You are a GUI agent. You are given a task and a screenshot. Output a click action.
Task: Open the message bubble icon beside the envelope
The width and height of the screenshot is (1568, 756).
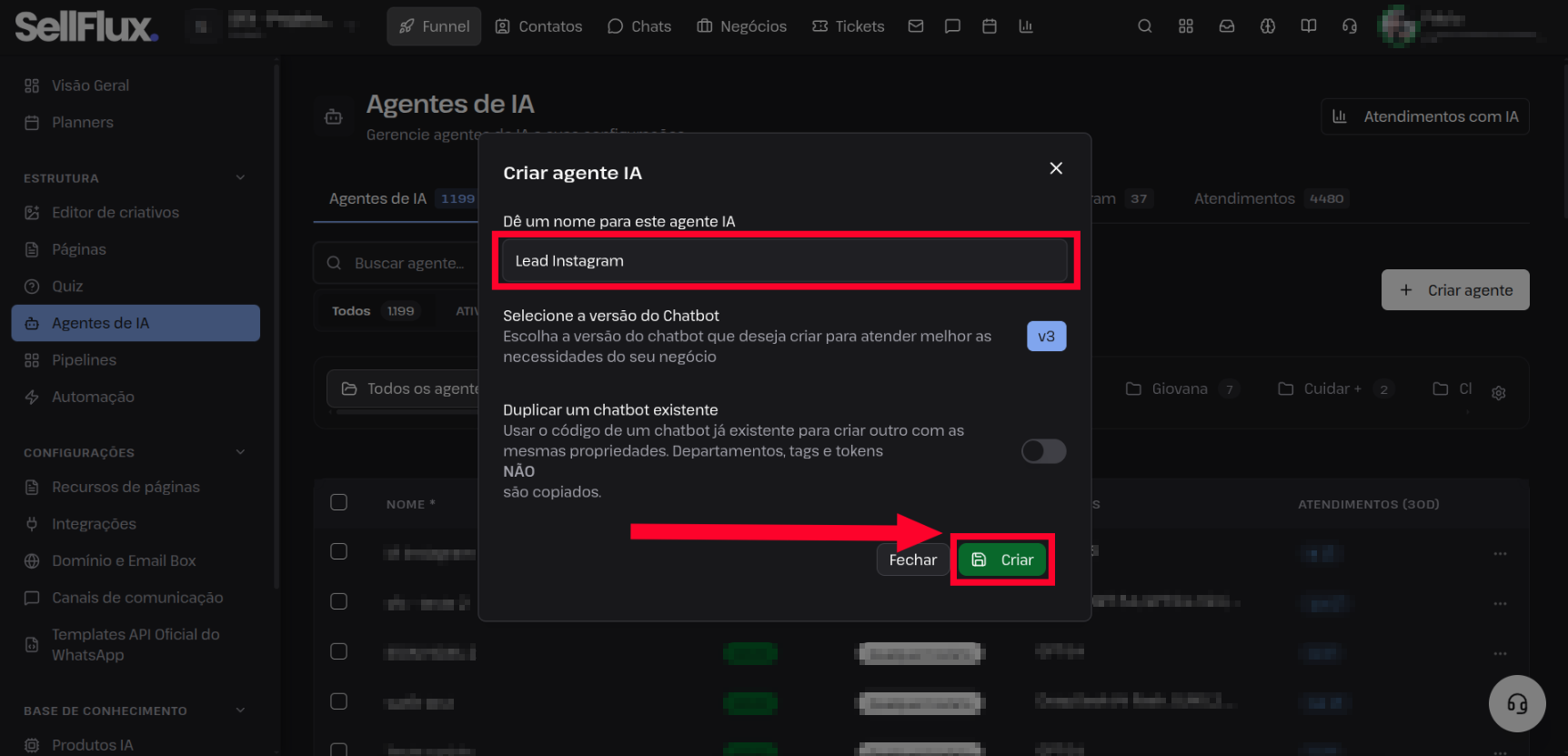point(952,26)
